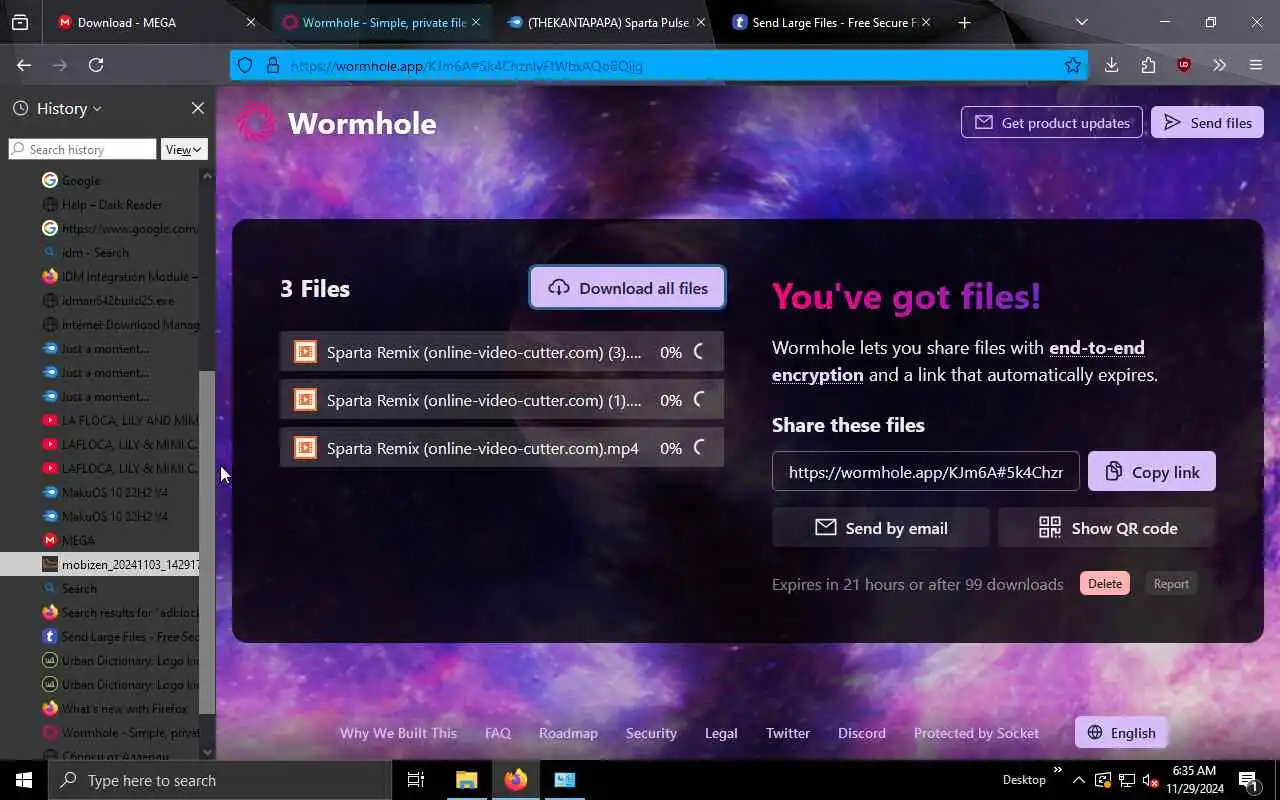The image size is (1280, 800).
Task: Download Sparta Remix (1) file row
Action: pyautogui.click(x=502, y=400)
